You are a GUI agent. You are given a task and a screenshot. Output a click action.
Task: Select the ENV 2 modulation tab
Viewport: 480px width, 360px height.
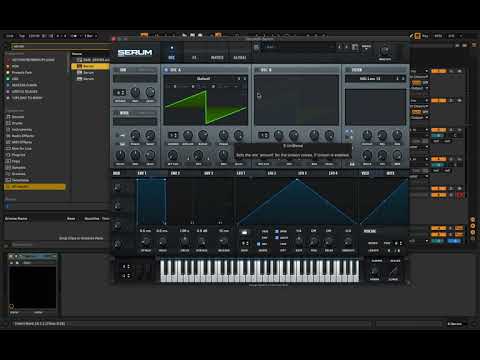[175, 173]
